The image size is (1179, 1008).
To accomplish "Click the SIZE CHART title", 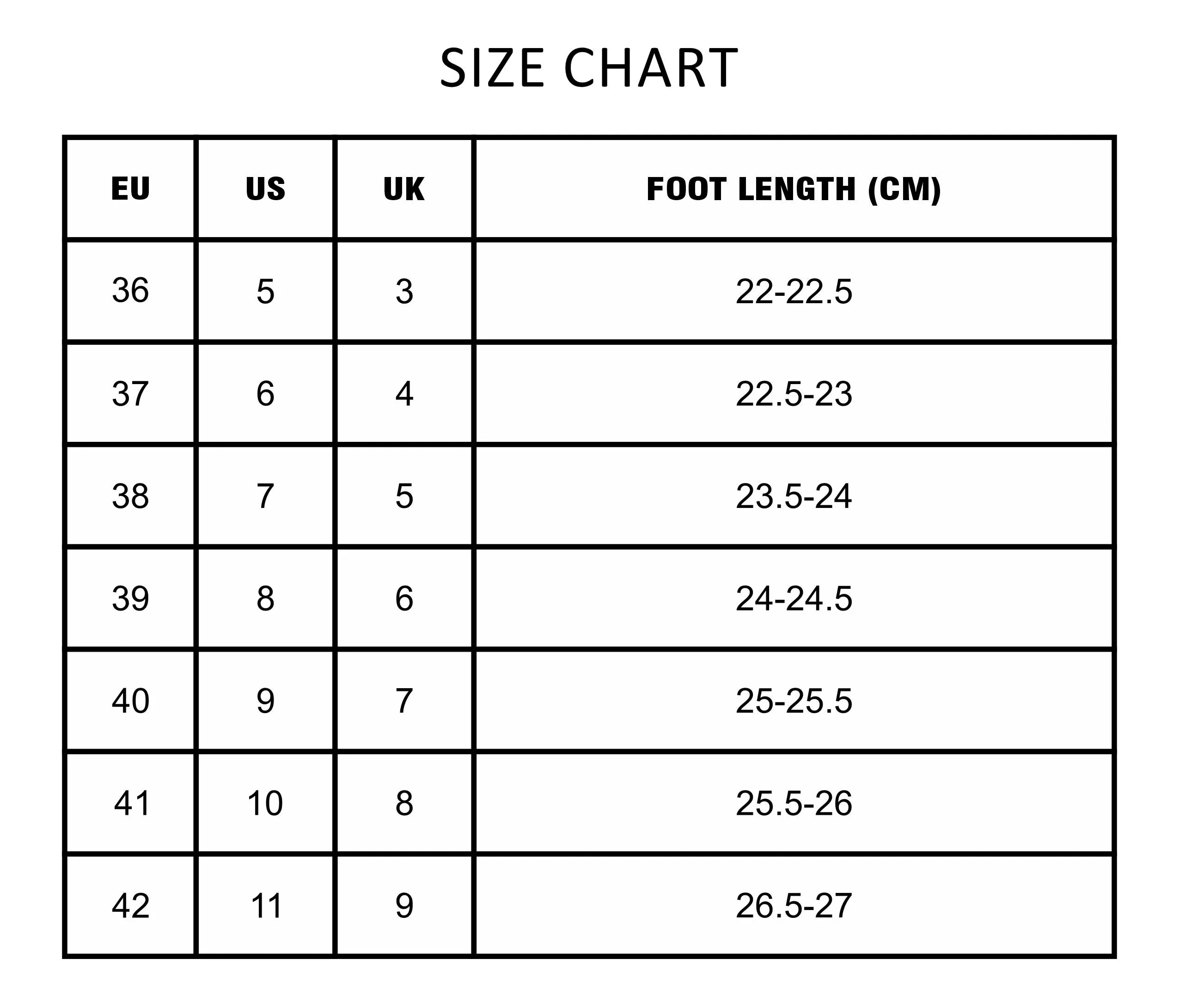I will point(589,68).
